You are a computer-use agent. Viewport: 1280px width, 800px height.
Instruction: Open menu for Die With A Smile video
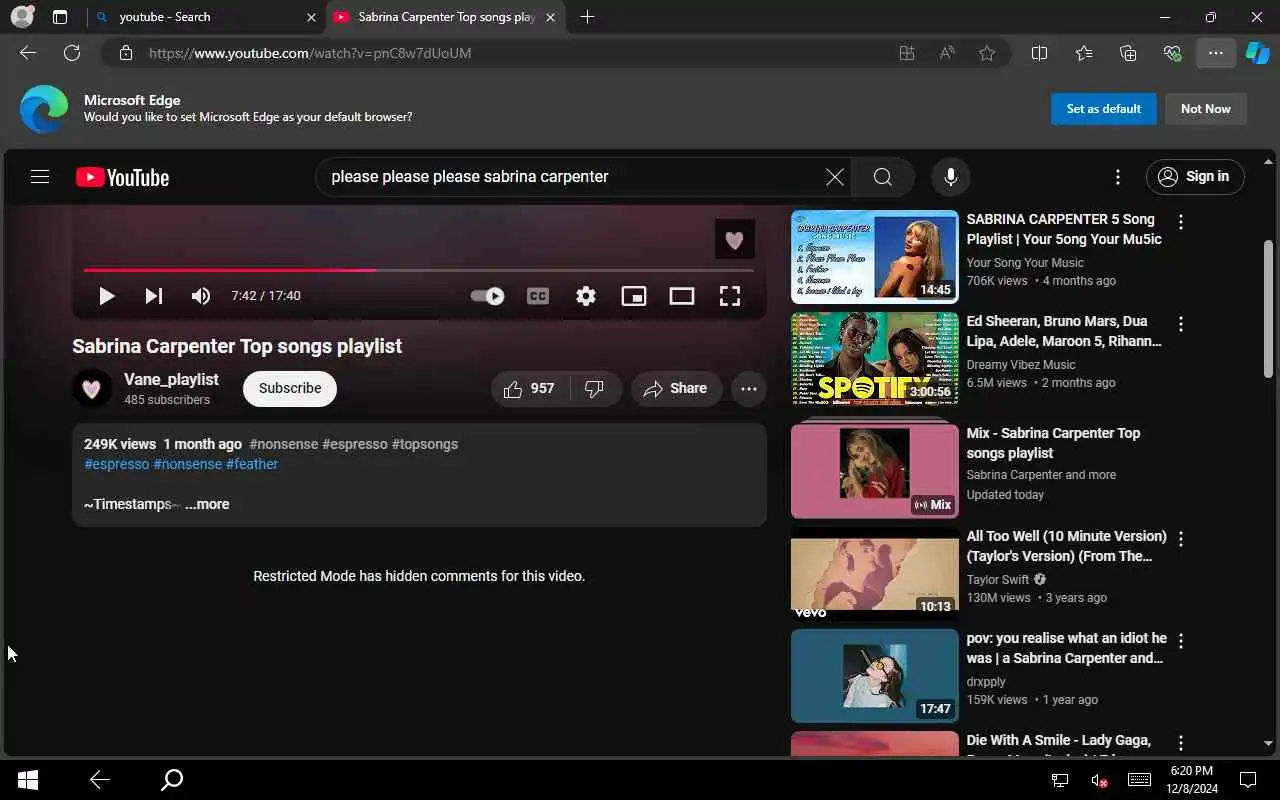1181,743
